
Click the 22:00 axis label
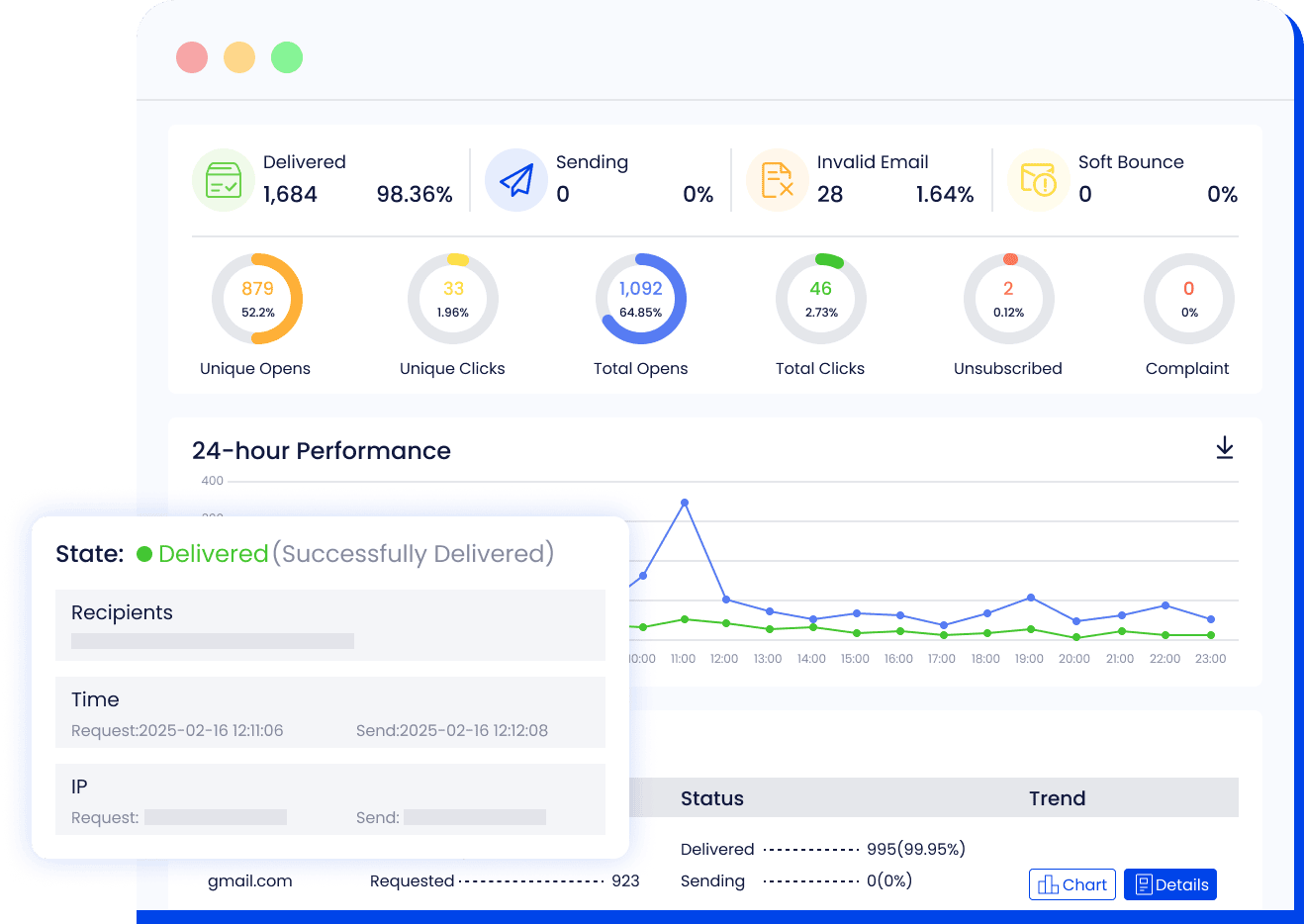(x=1164, y=659)
